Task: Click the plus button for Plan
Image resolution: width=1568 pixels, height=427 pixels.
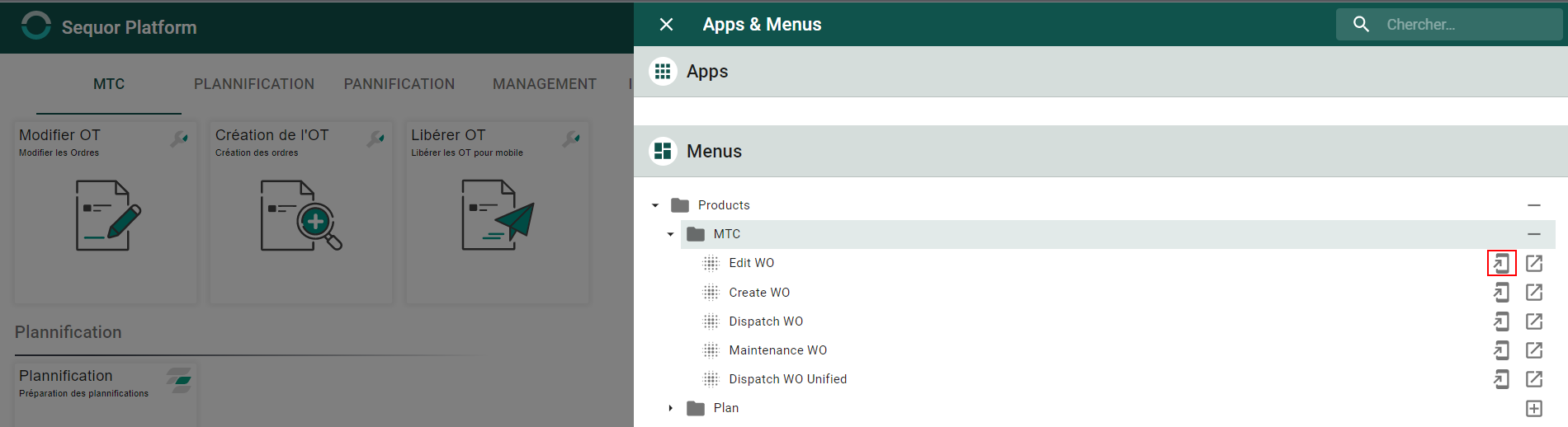Action: [x=1534, y=408]
